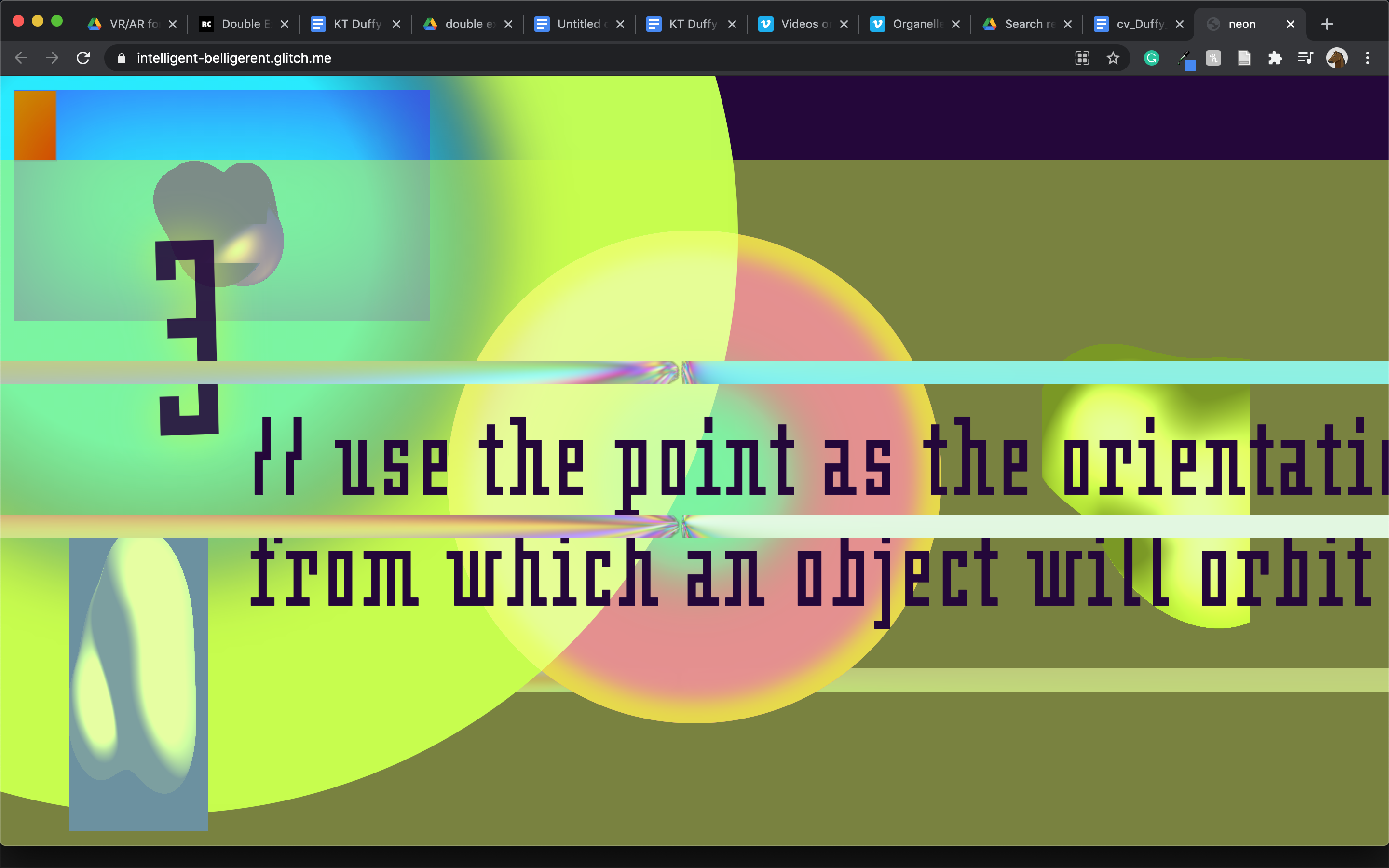Bookmark this page with the star
This screenshot has width=1389, height=868.
[1113, 58]
